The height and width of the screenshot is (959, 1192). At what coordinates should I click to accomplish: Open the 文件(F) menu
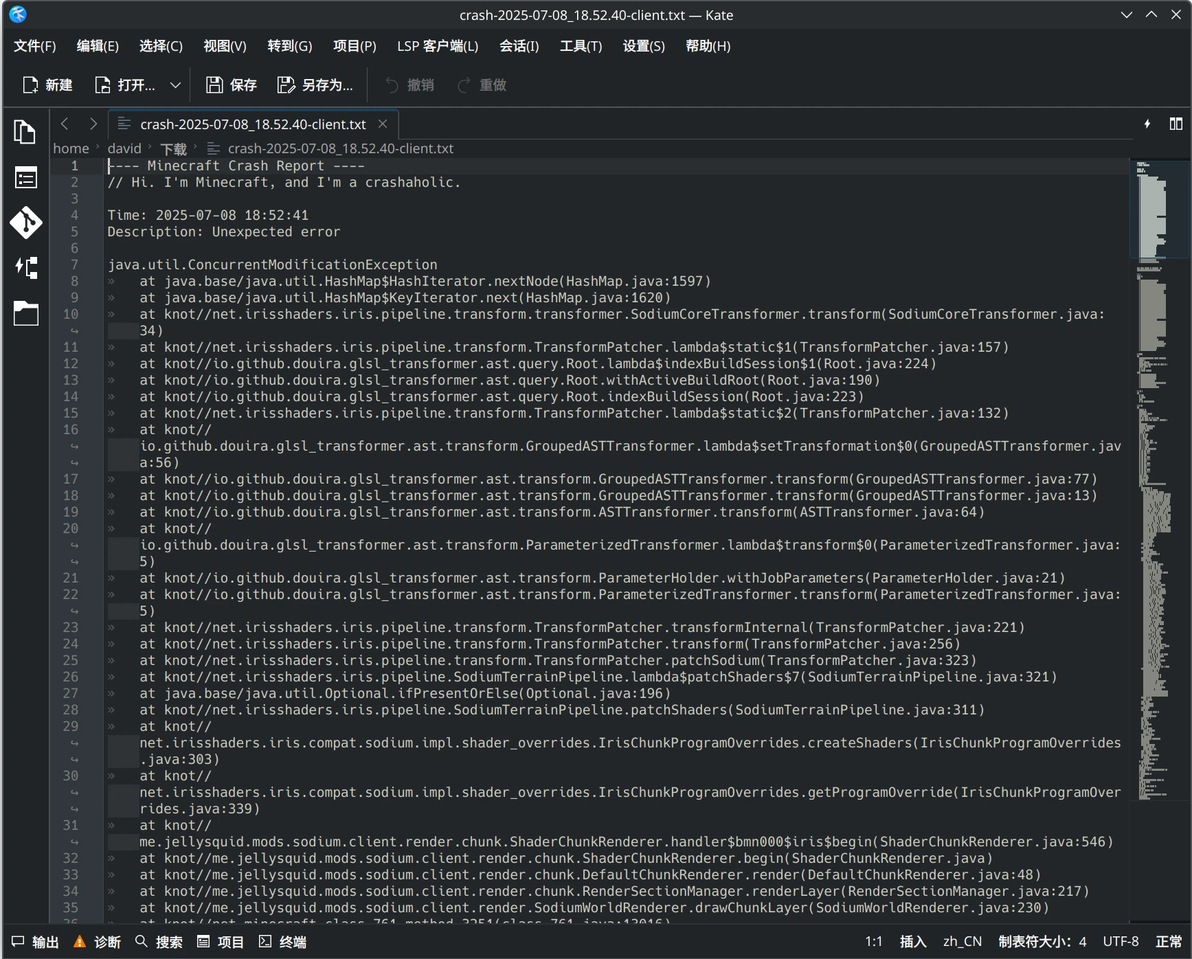coord(34,46)
